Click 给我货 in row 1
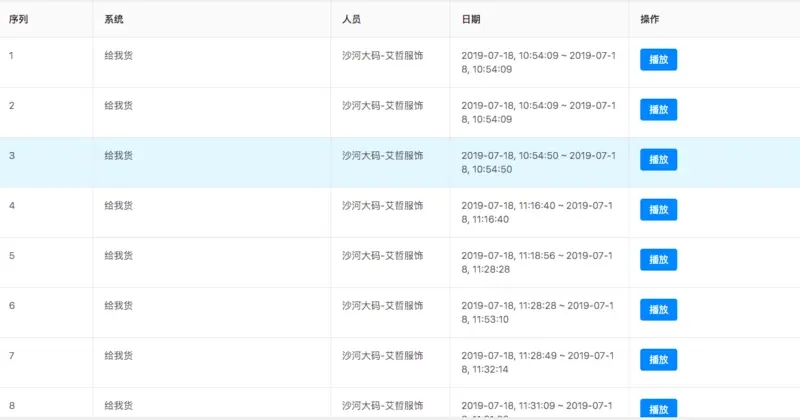This screenshot has height=420, width=800. click(118, 56)
